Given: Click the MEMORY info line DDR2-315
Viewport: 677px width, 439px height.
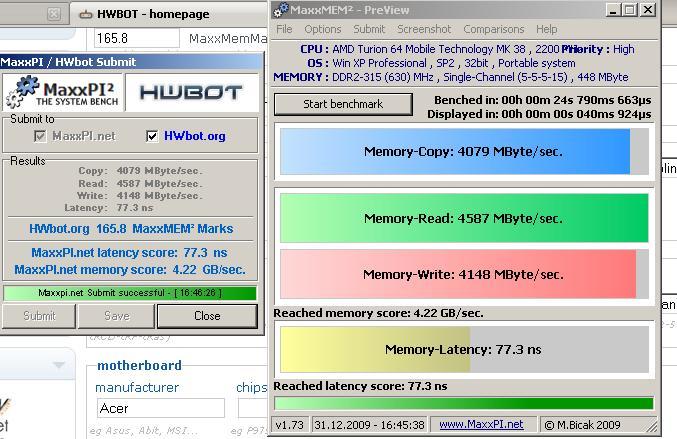Looking at the screenshot, I should pyautogui.click(x=451, y=77).
